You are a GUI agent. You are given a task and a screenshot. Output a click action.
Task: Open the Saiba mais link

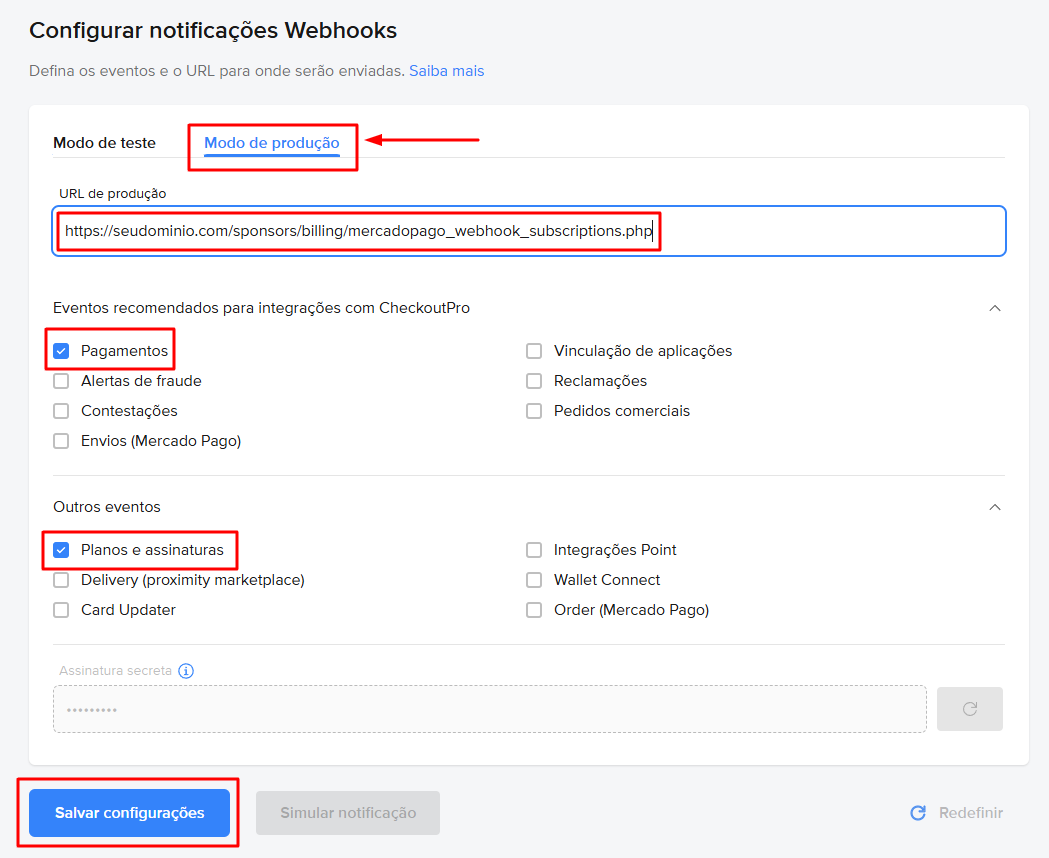click(446, 71)
